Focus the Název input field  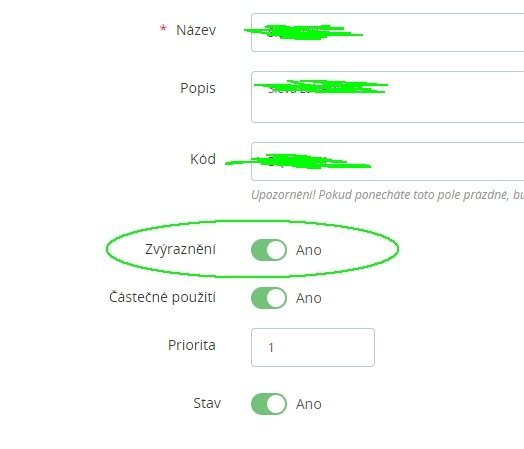[x=388, y=32]
